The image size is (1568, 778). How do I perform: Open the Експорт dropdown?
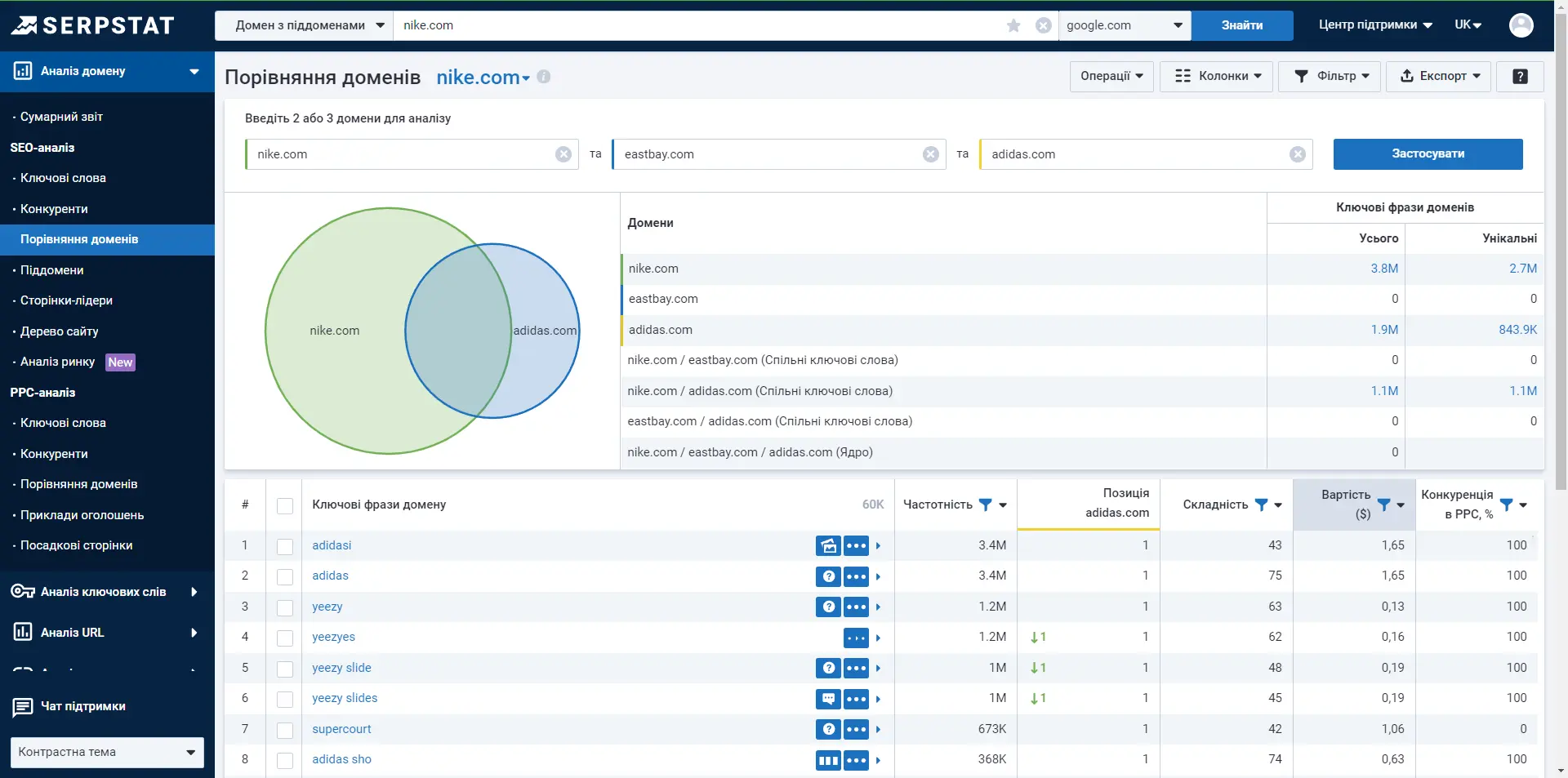tap(1438, 76)
